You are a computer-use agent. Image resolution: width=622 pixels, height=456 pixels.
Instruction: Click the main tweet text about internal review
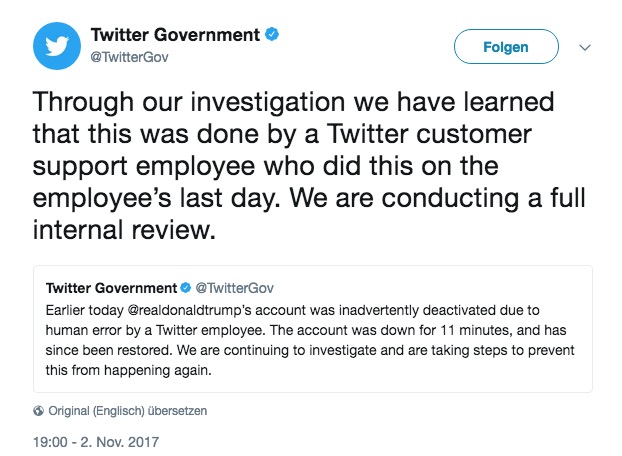[x=309, y=165]
